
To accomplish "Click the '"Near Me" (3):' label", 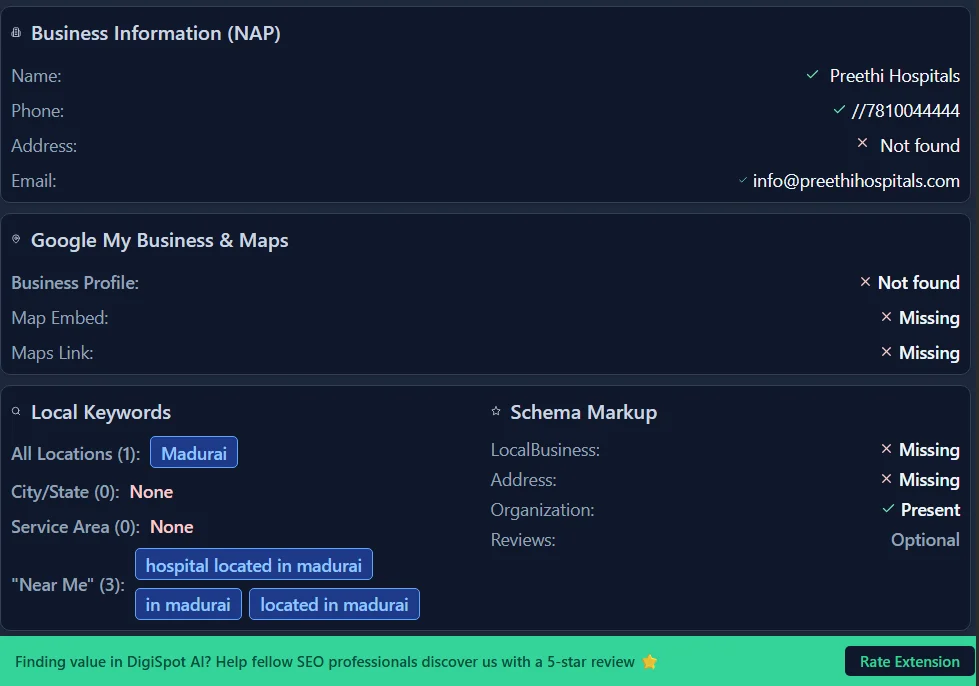I will 68,585.
